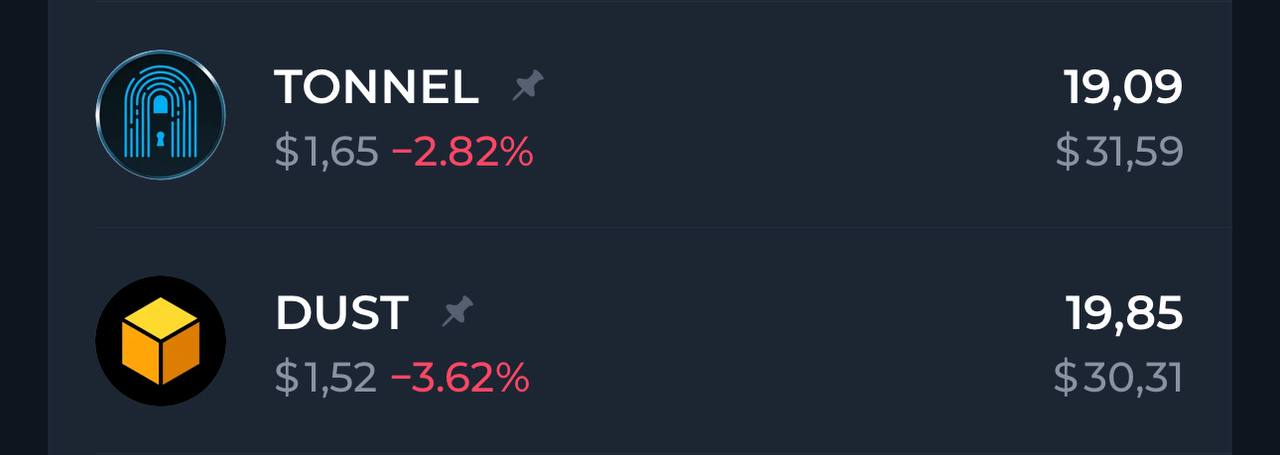Tap TONNEL balance 19,09
This screenshot has height=455, width=1280.
1123,88
